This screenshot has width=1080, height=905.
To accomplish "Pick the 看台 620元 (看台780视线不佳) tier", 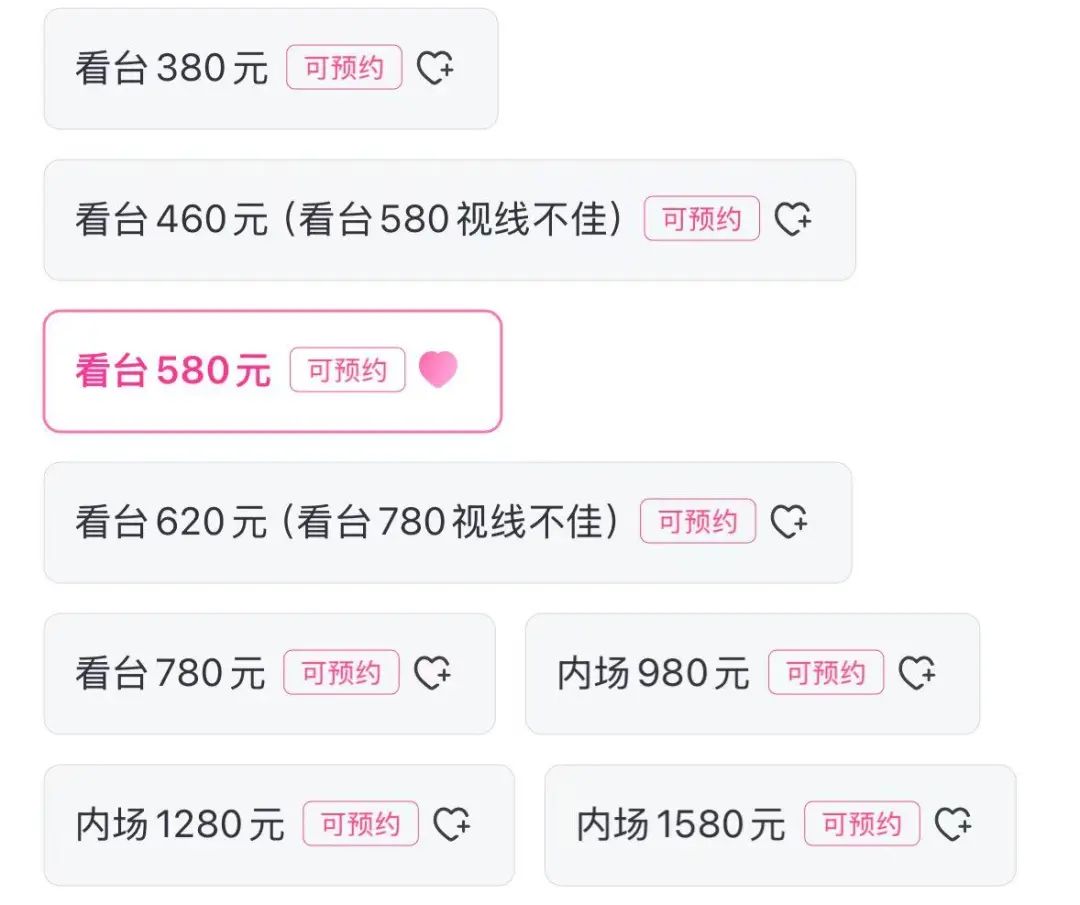I will click(448, 522).
